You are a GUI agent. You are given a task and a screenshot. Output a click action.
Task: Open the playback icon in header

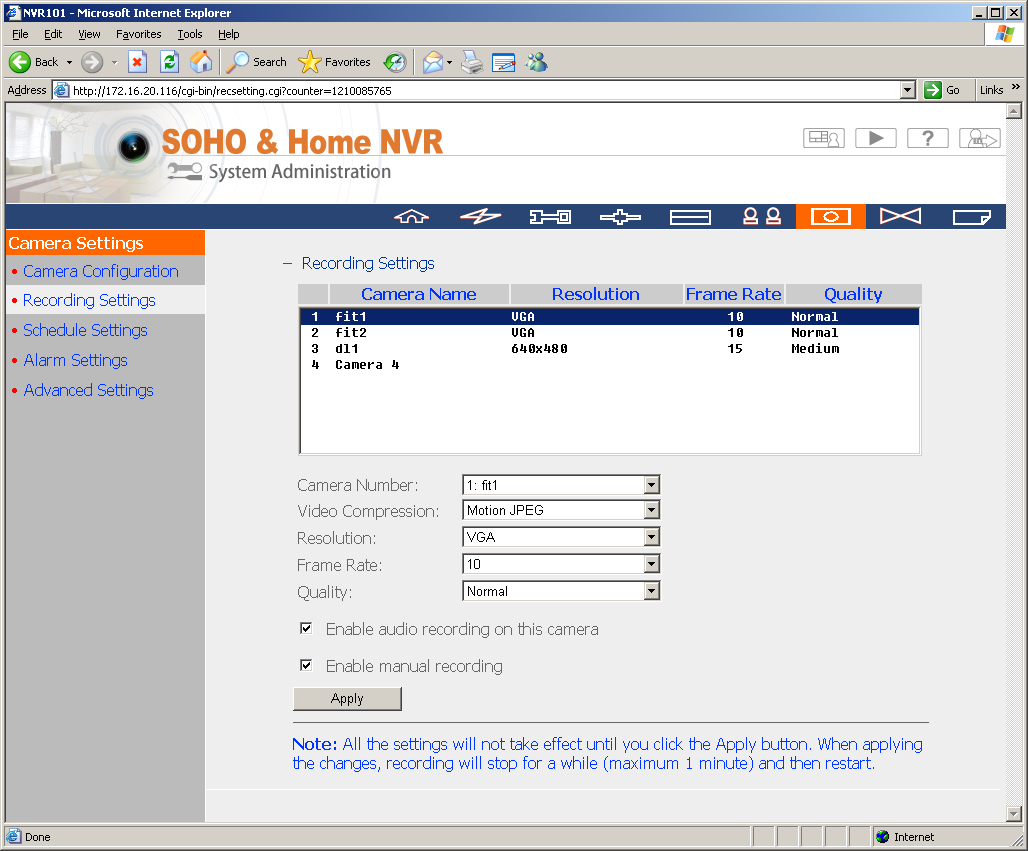(875, 138)
